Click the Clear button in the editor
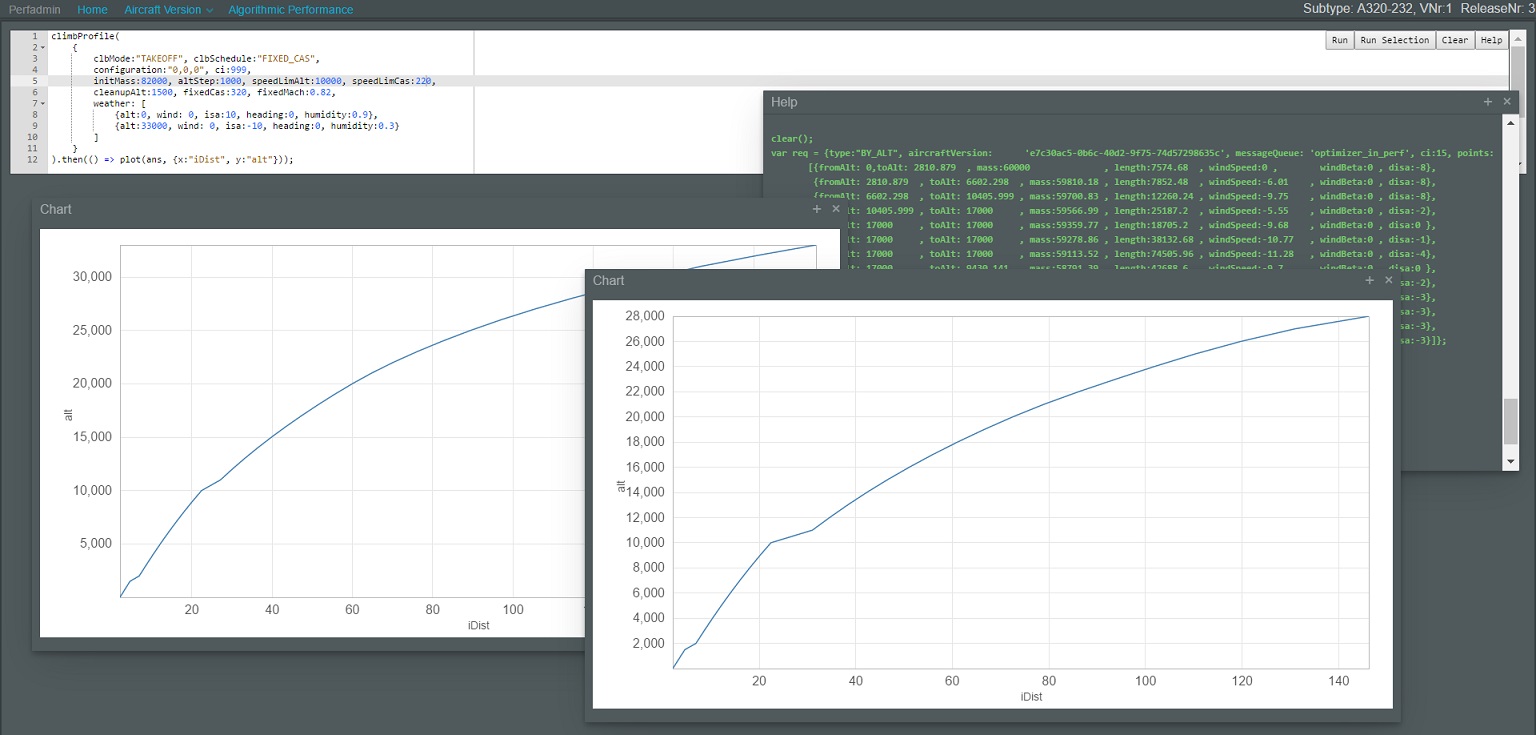 pos(1454,40)
